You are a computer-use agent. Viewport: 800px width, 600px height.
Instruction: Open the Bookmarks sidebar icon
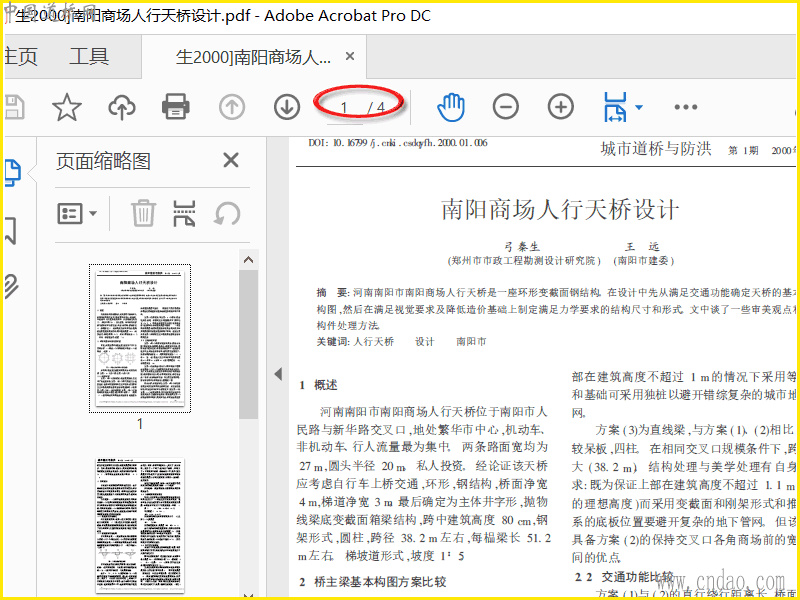(x=11, y=231)
